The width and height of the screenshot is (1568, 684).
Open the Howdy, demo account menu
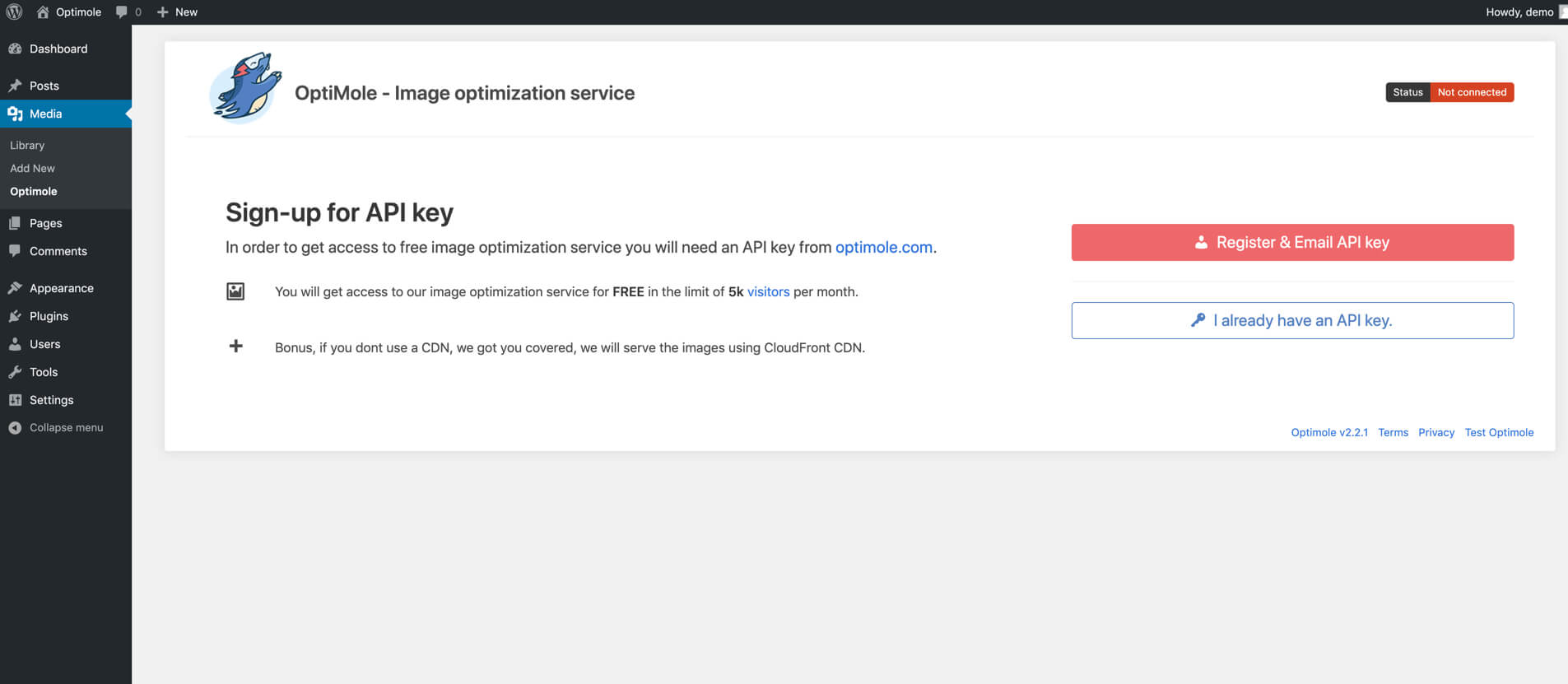coord(1525,12)
